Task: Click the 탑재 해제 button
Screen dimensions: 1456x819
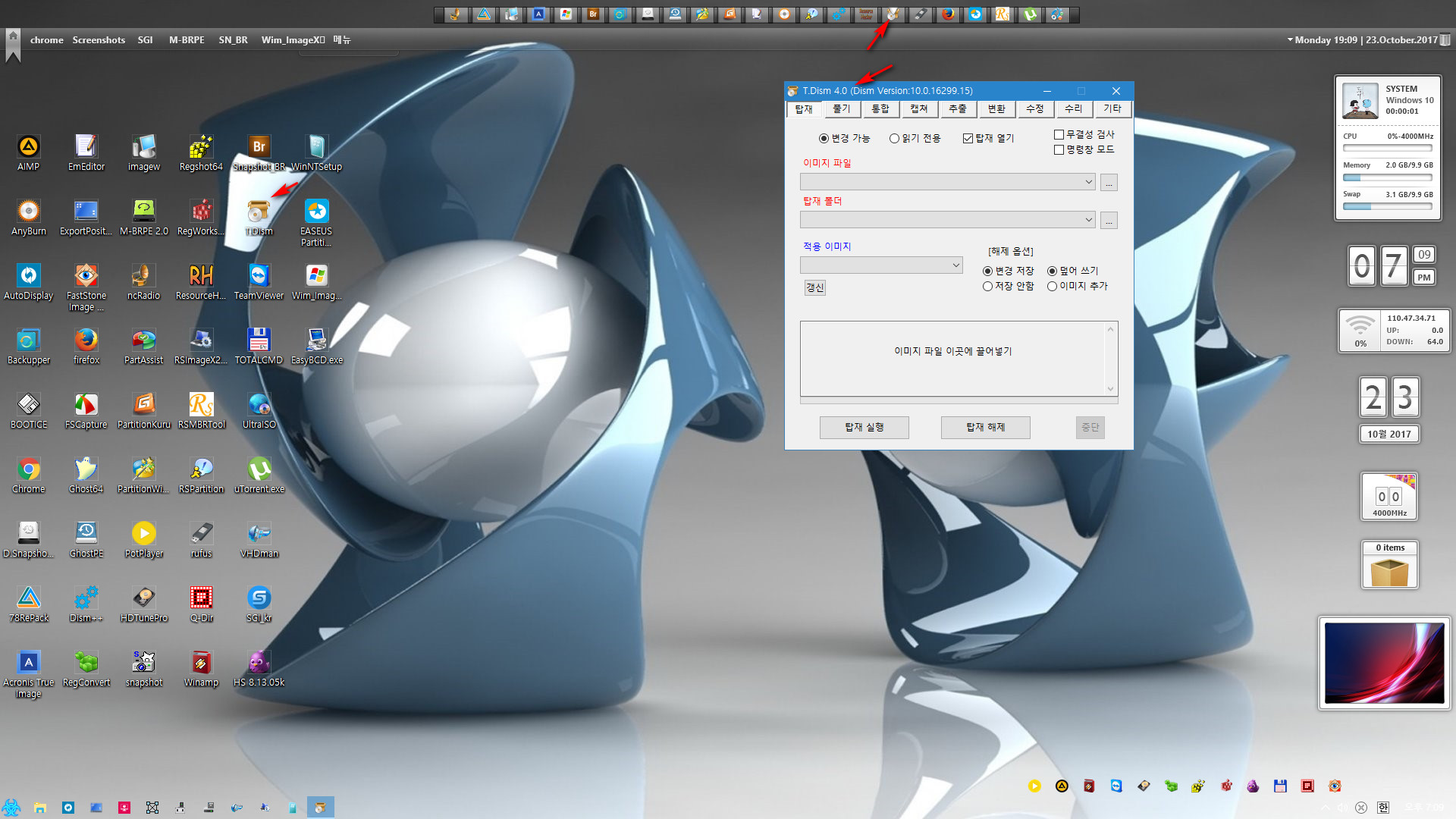Action: tap(986, 427)
